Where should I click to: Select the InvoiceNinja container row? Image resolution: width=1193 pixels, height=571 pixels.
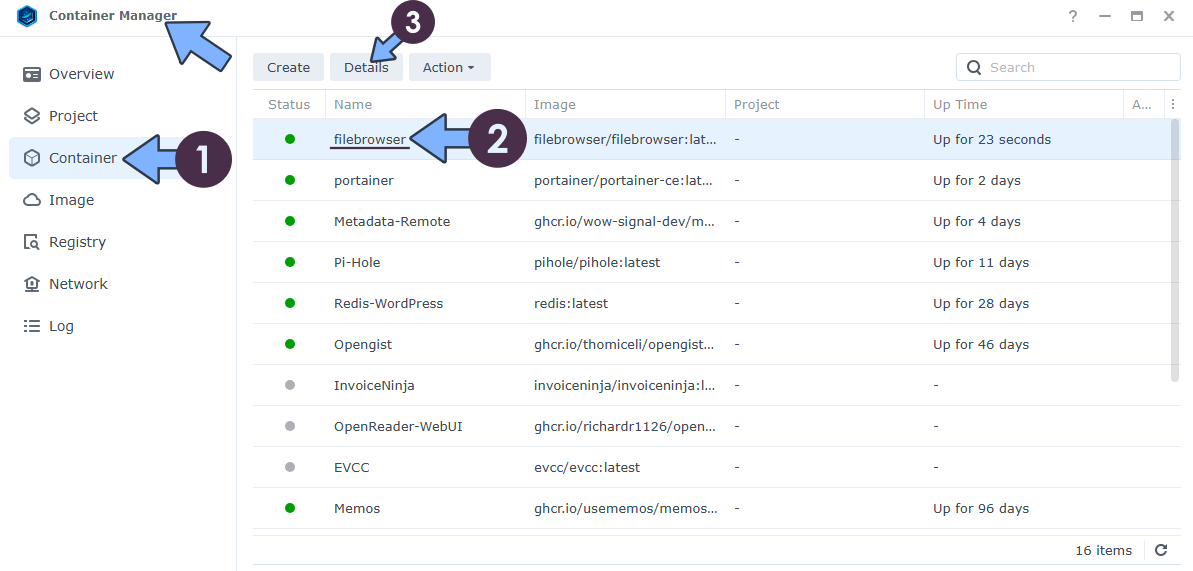pyautogui.click(x=711, y=385)
